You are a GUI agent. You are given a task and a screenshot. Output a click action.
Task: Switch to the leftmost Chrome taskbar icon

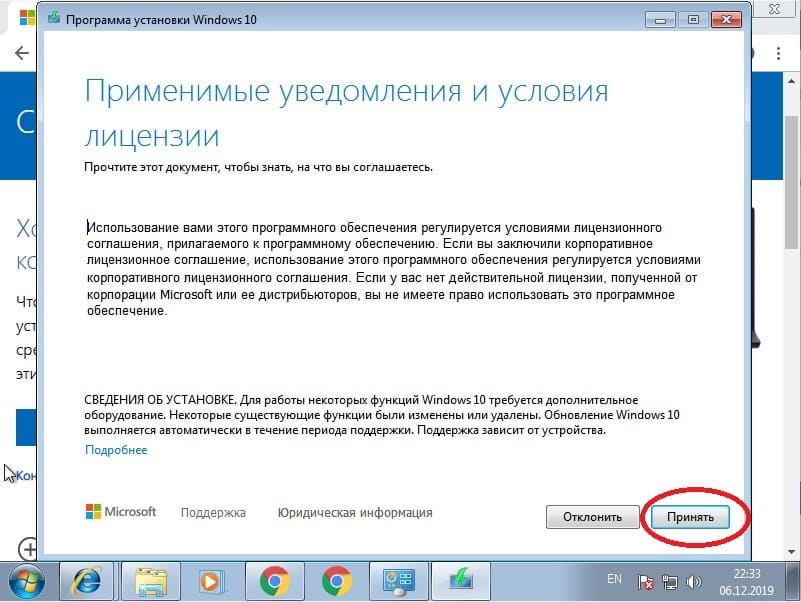[275, 580]
